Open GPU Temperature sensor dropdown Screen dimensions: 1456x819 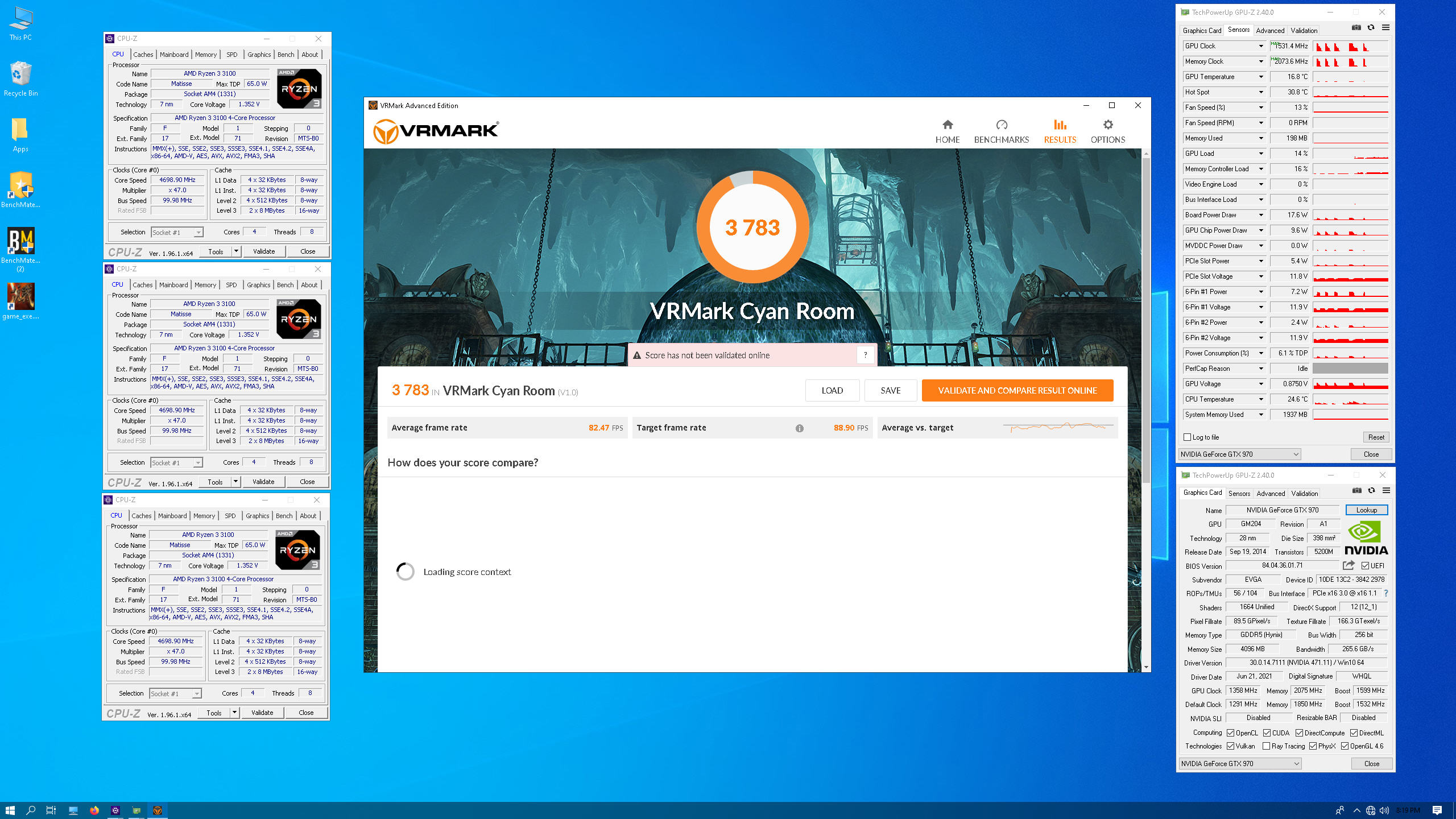[x=1261, y=77]
